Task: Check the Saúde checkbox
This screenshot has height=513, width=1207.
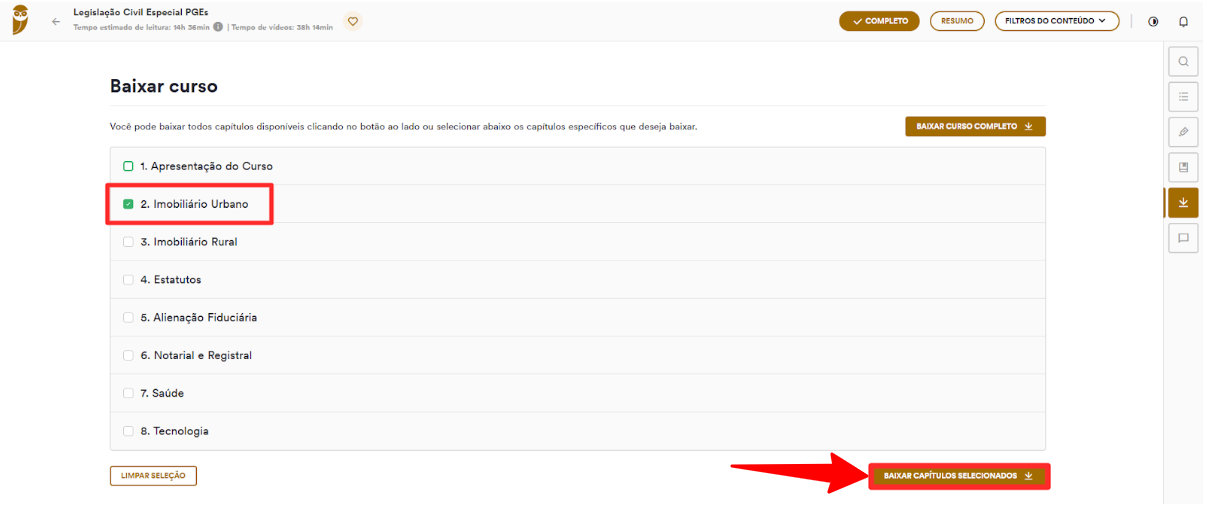Action: [x=128, y=393]
